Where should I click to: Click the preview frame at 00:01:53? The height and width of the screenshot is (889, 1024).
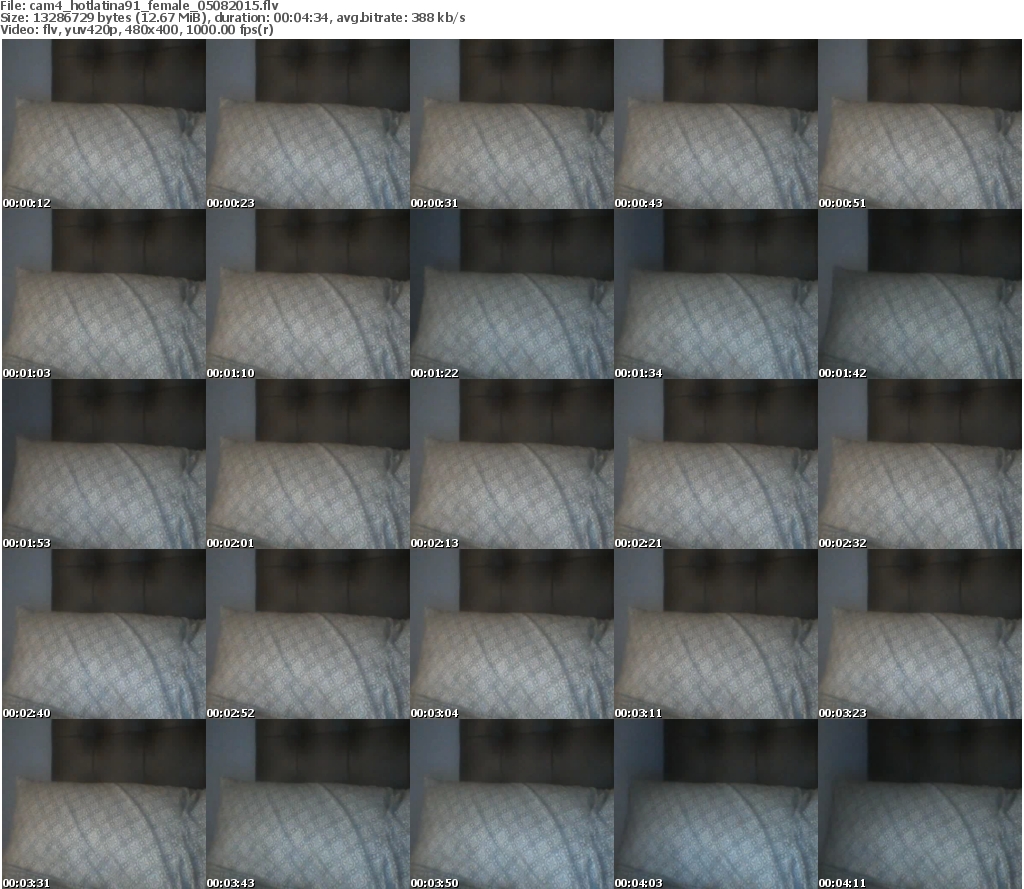tap(104, 464)
